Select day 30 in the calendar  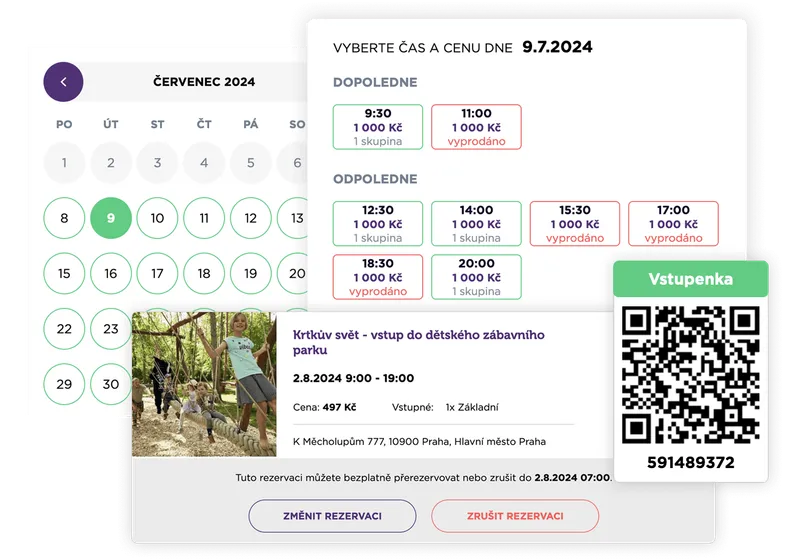111,384
